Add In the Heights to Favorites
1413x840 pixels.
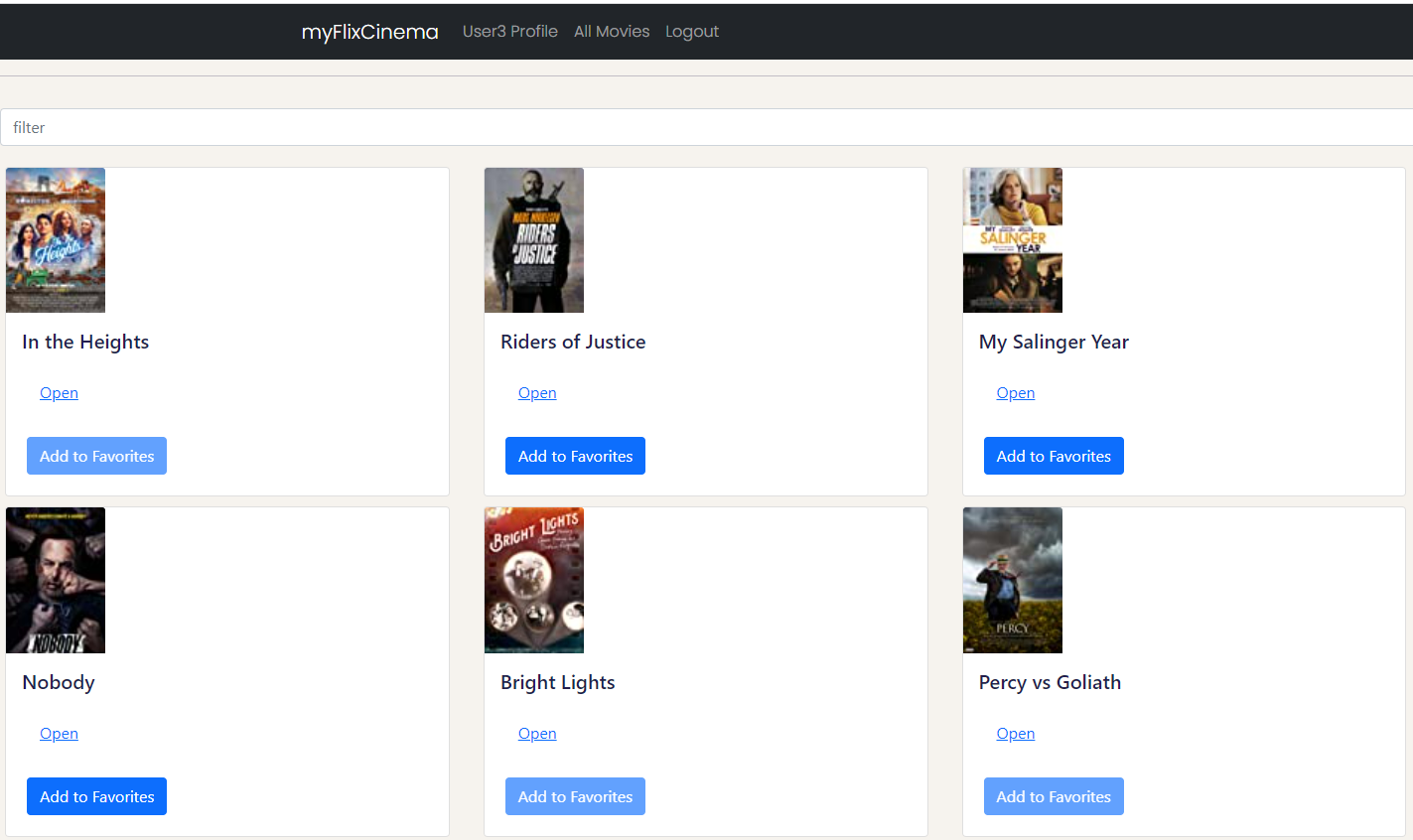(96, 455)
